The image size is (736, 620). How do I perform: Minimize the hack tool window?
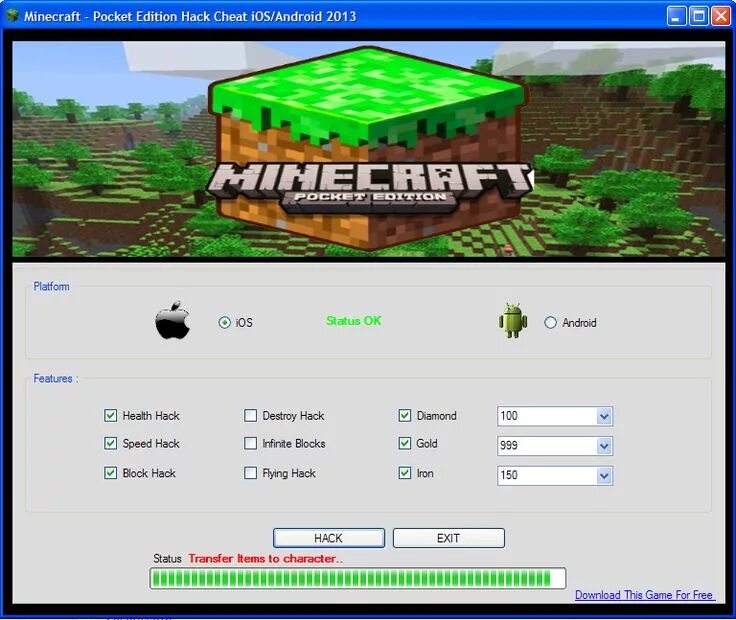(676, 16)
